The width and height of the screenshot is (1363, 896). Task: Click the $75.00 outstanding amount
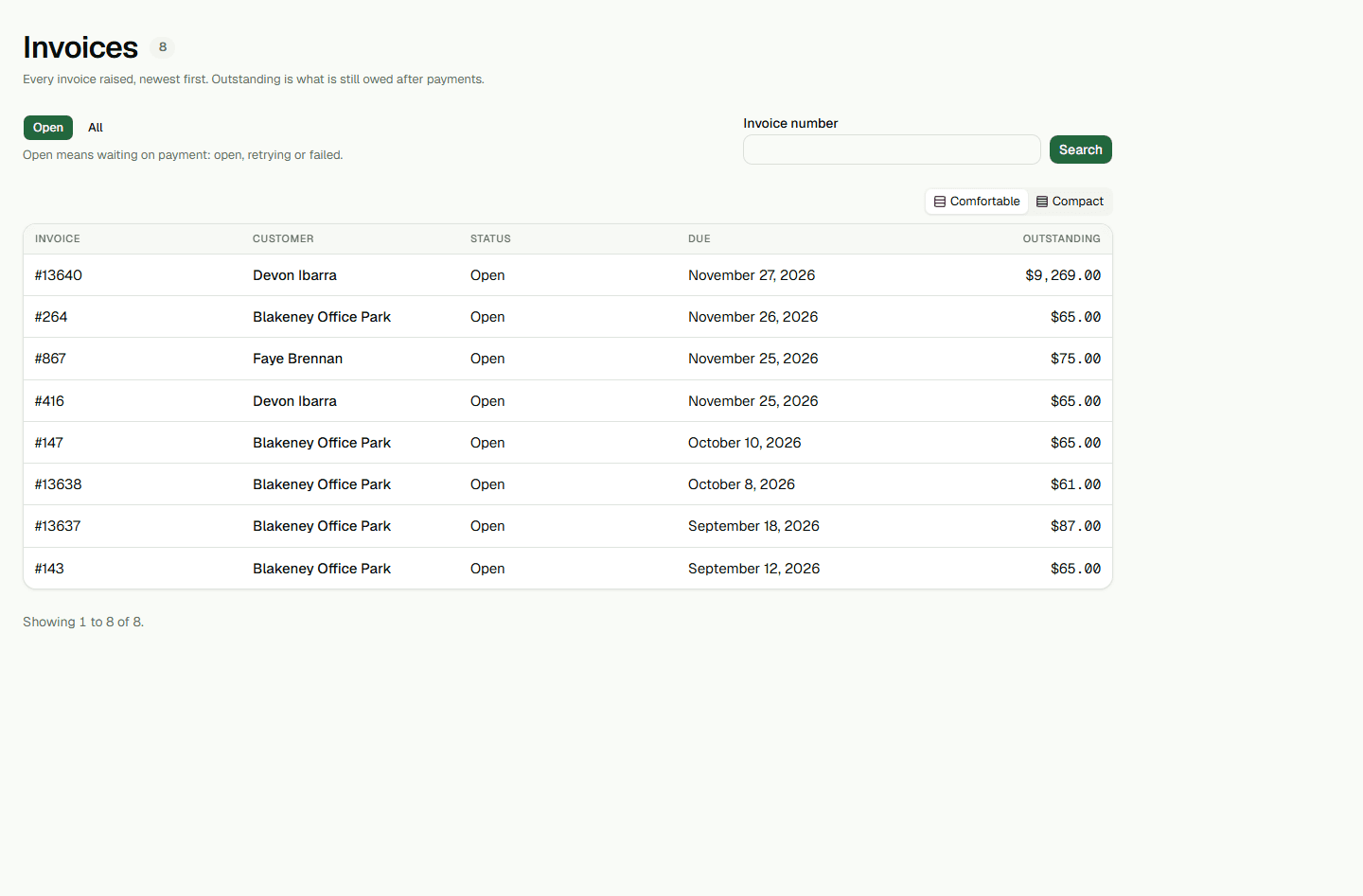(x=1075, y=359)
